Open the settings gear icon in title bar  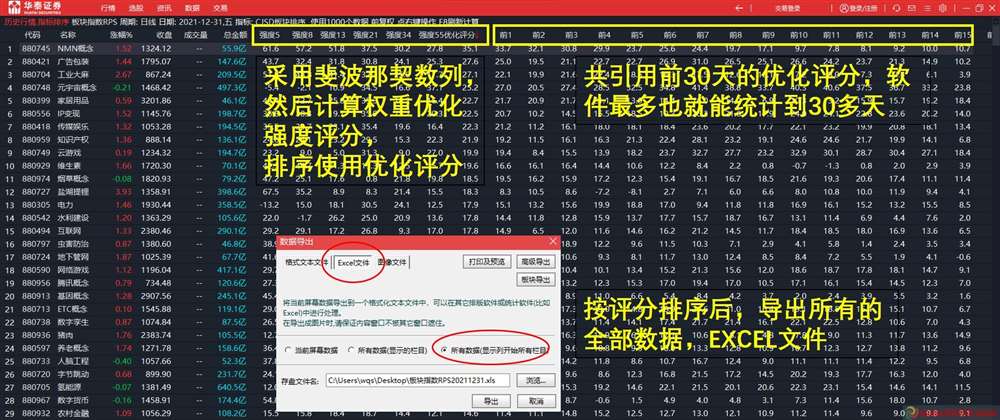click(x=943, y=8)
